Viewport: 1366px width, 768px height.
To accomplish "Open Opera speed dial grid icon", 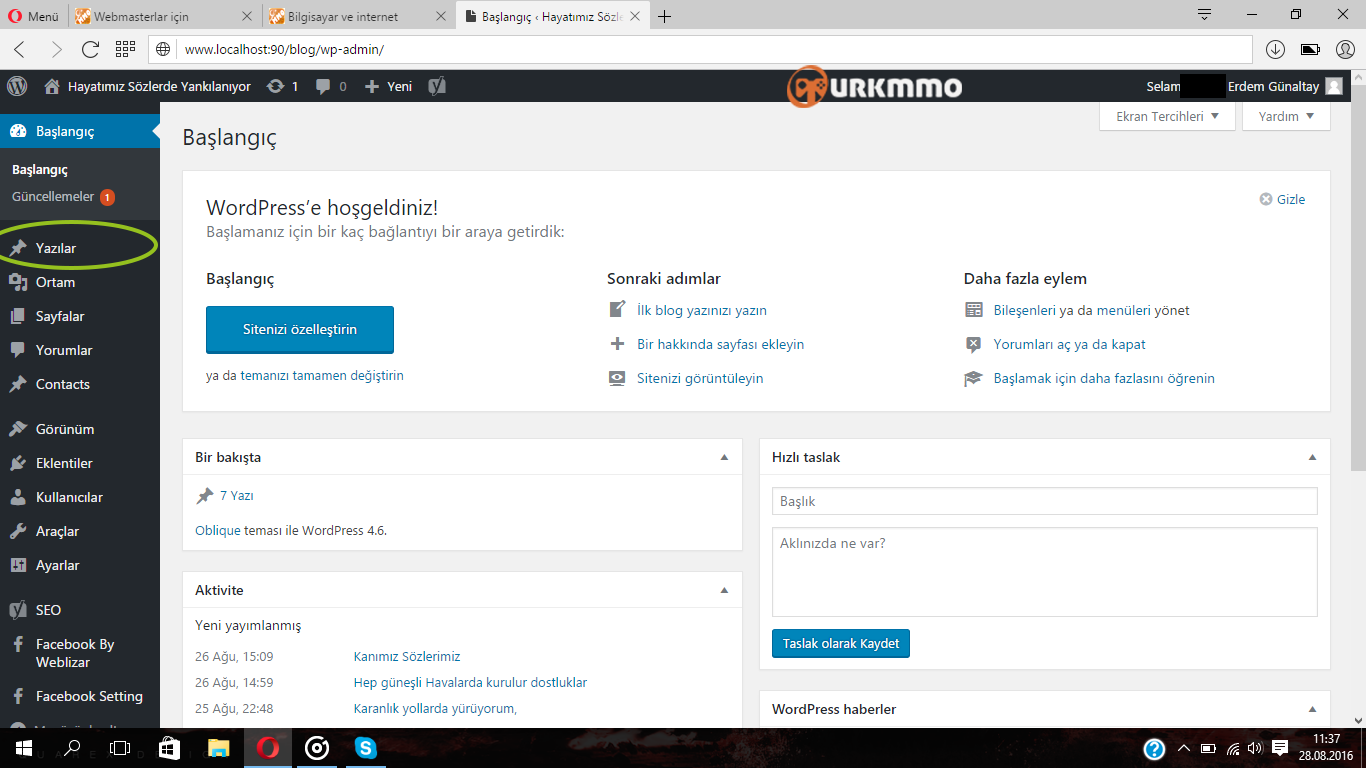I will pos(125,49).
